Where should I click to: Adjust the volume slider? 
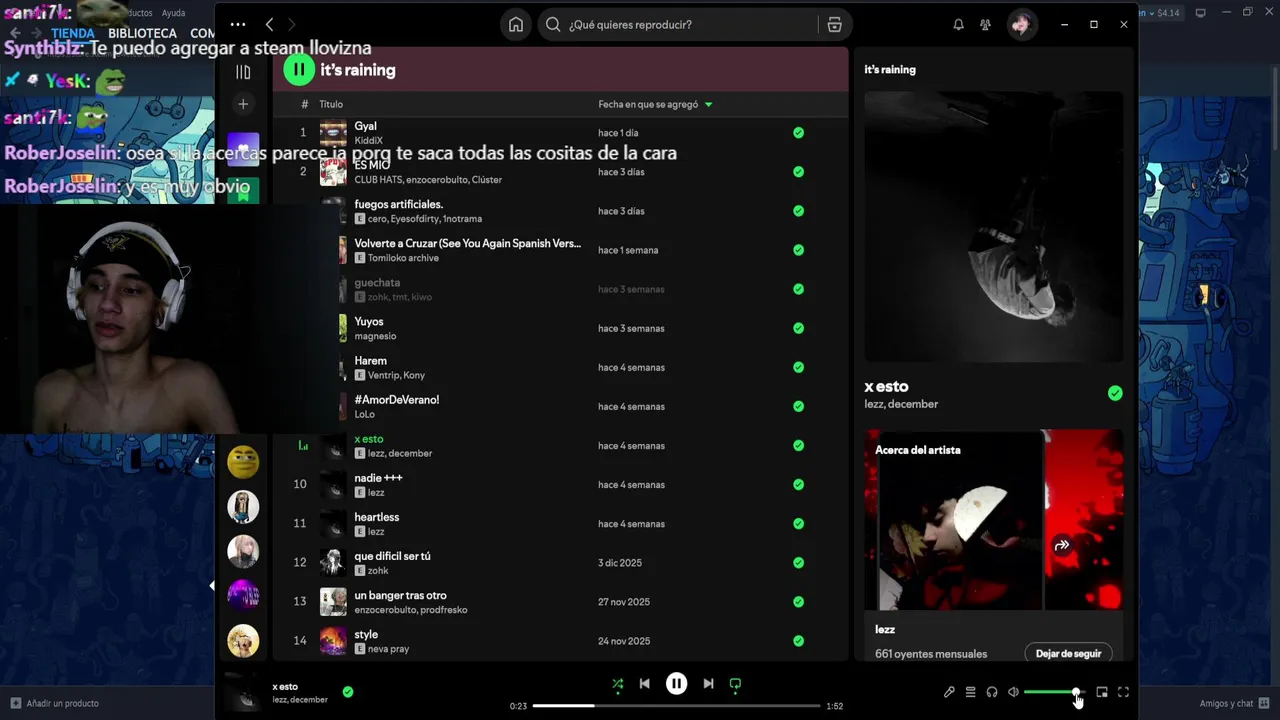tap(1053, 692)
